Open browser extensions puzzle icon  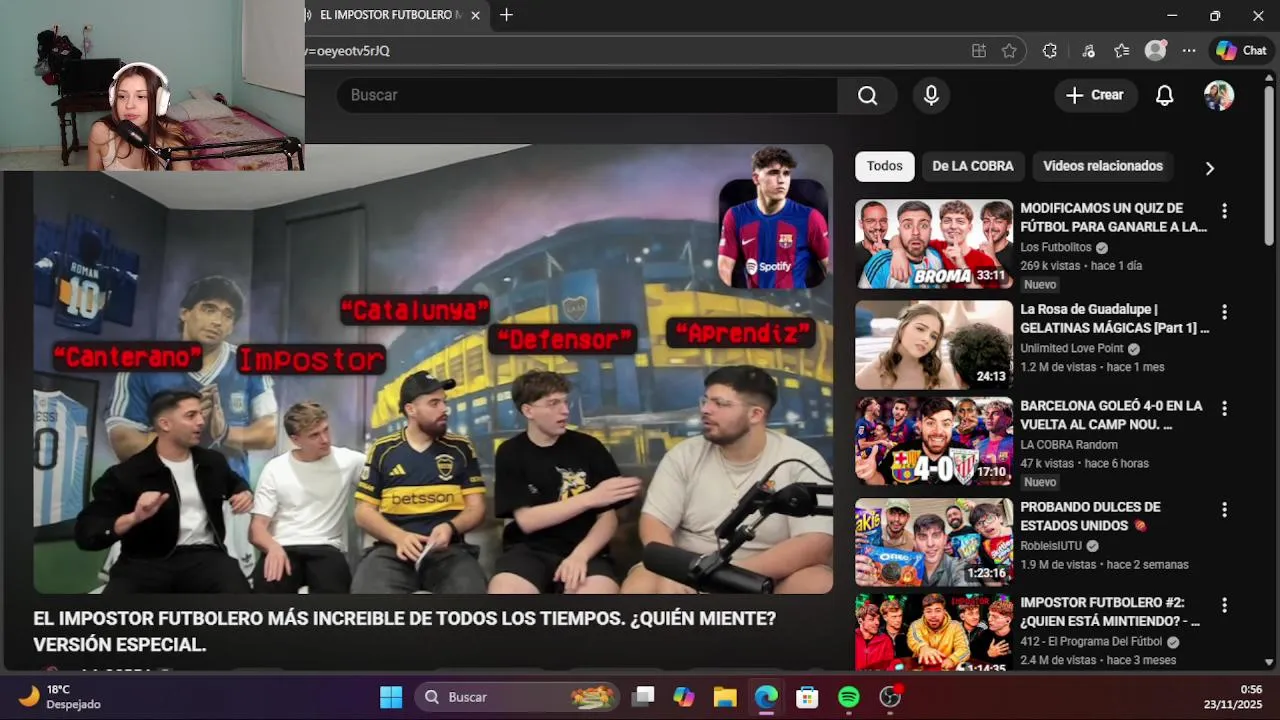1050,51
